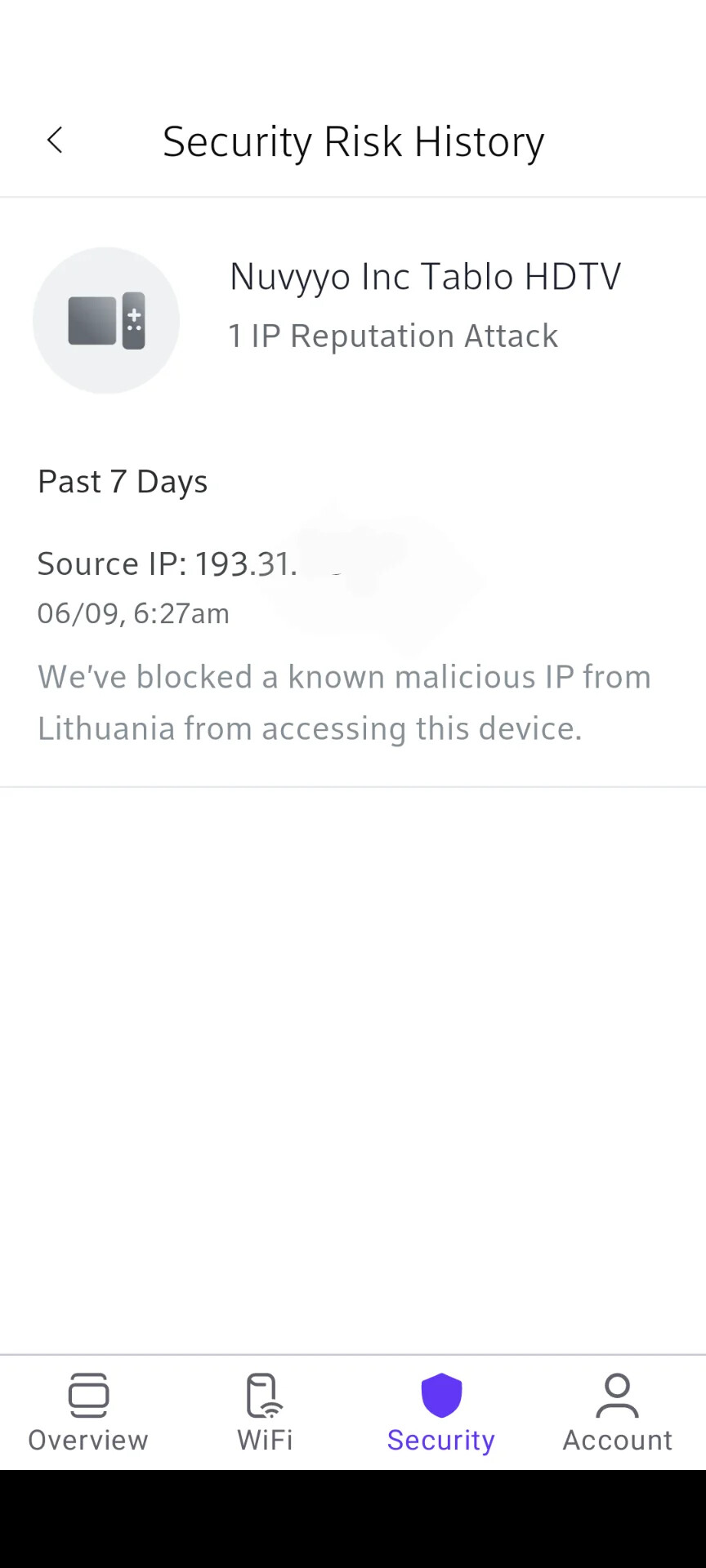Viewport: 706px width, 1568px height.
Task: Tap the 1 IP Reputation Attack text
Action: (x=393, y=336)
